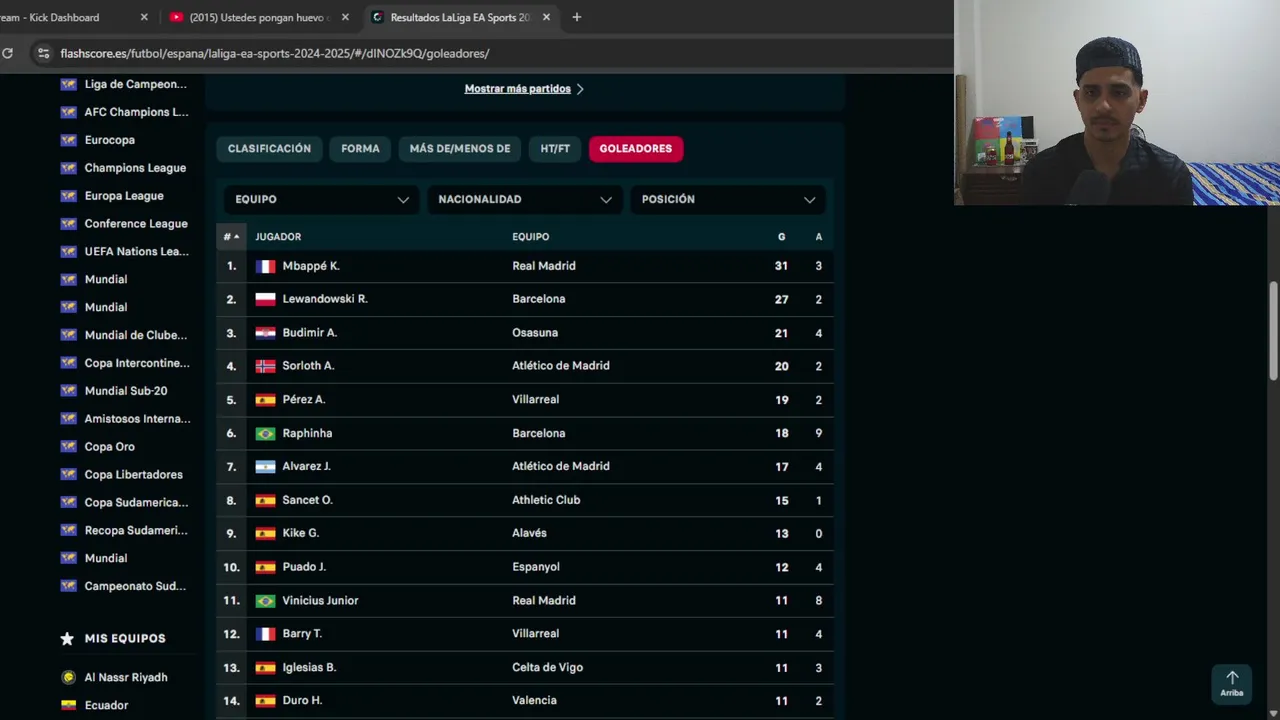Click the Spain flag beside Kike G.
The height and width of the screenshot is (720, 1280).
[x=265, y=534]
